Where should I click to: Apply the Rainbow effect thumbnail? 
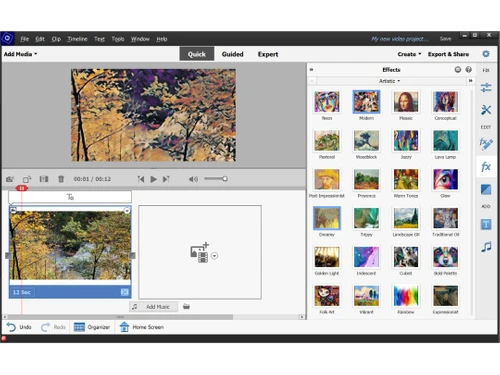click(x=406, y=296)
